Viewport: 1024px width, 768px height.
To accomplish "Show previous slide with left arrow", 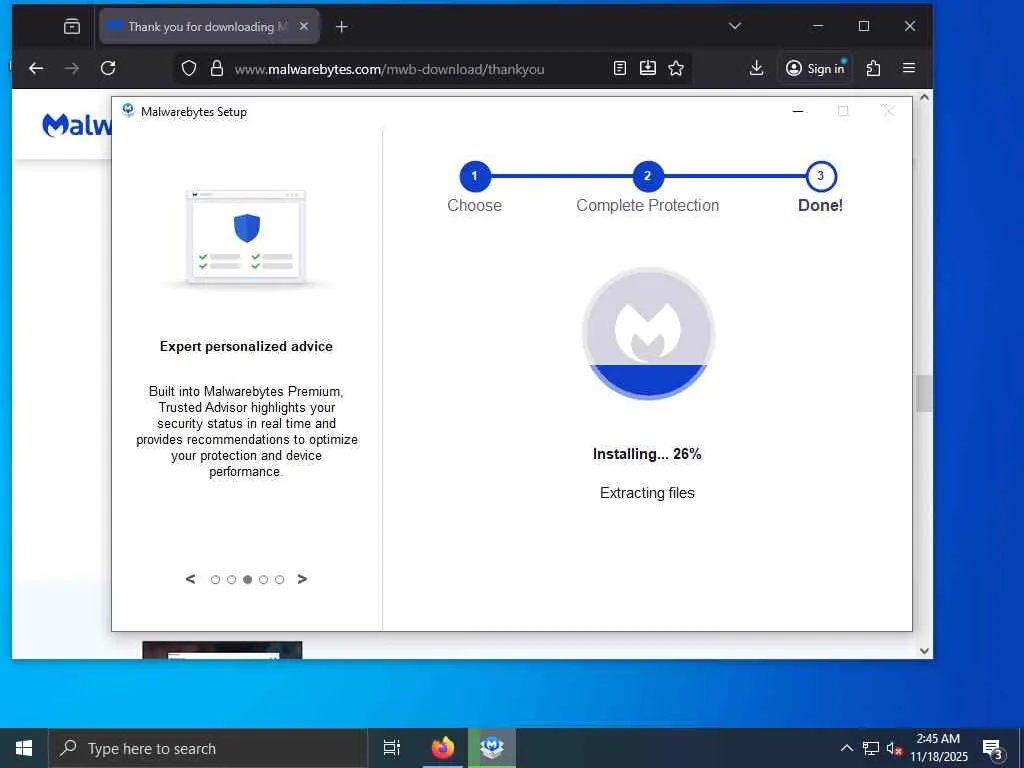I will [x=191, y=579].
